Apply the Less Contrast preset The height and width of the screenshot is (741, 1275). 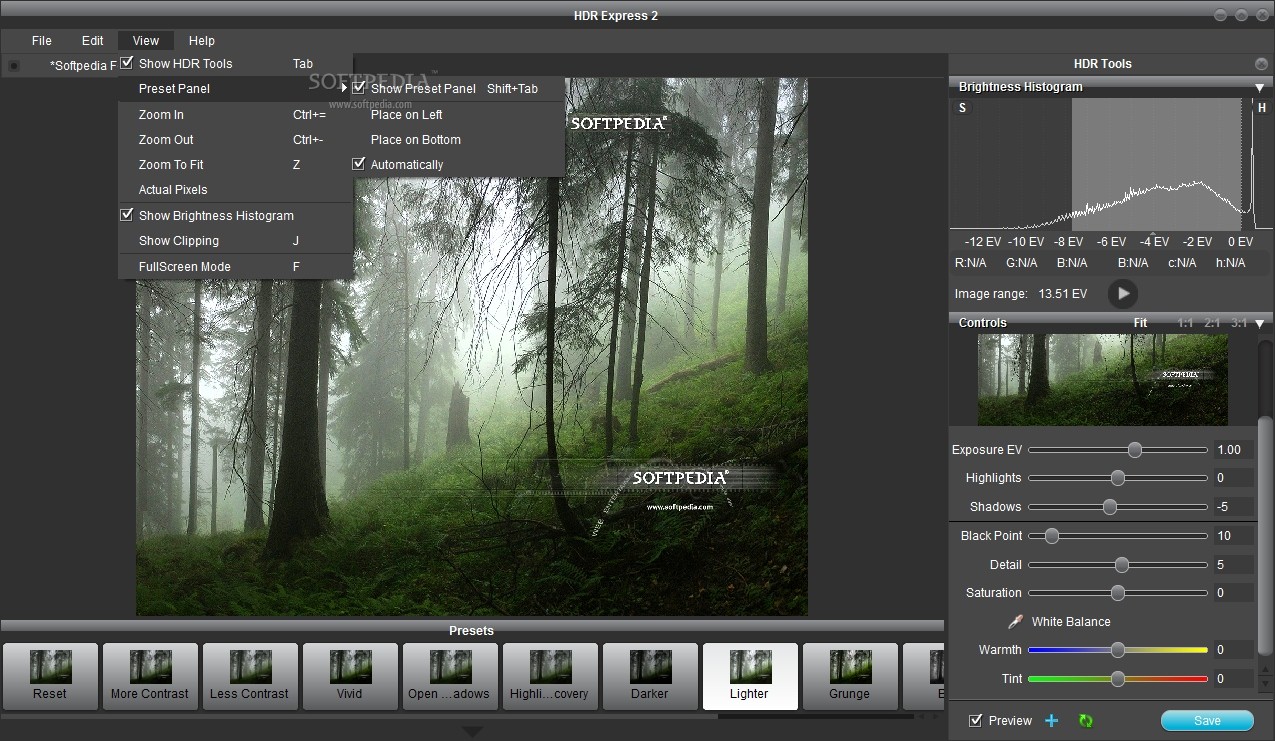click(x=250, y=676)
